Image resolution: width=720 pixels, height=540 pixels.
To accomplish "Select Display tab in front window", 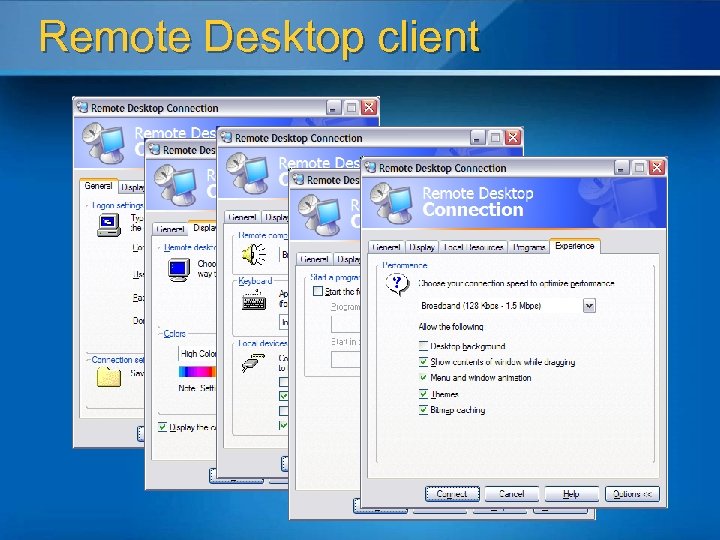I will [x=422, y=247].
